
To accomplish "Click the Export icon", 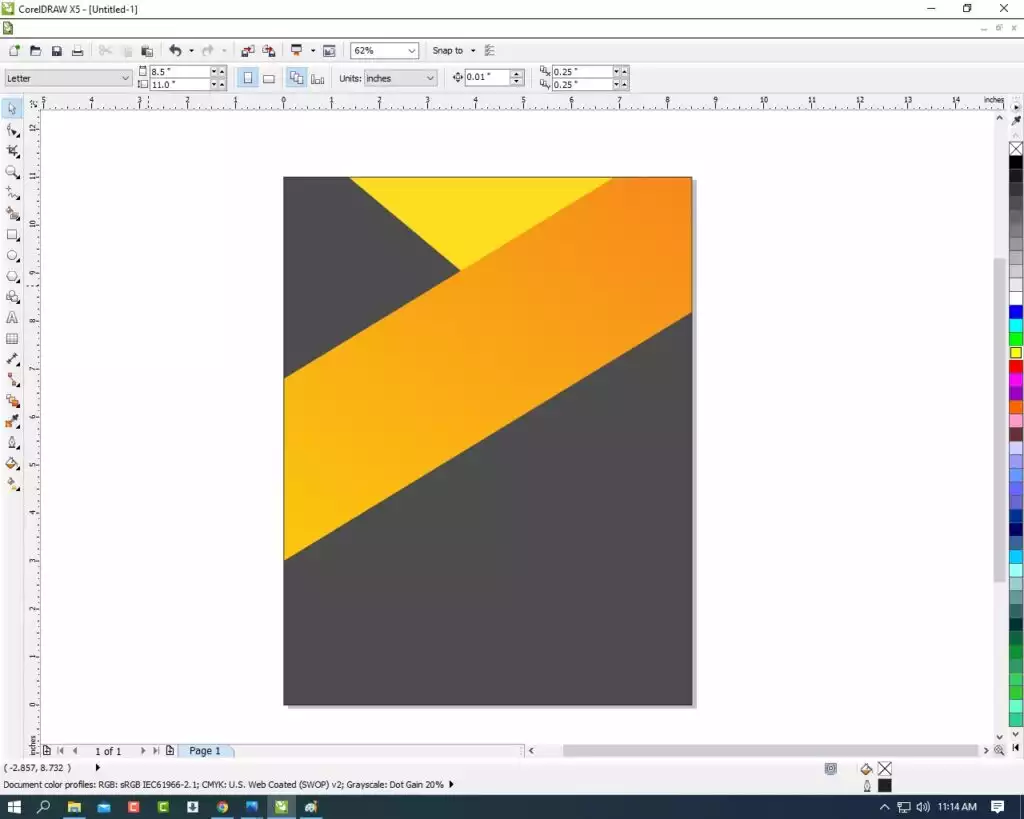I will point(268,51).
